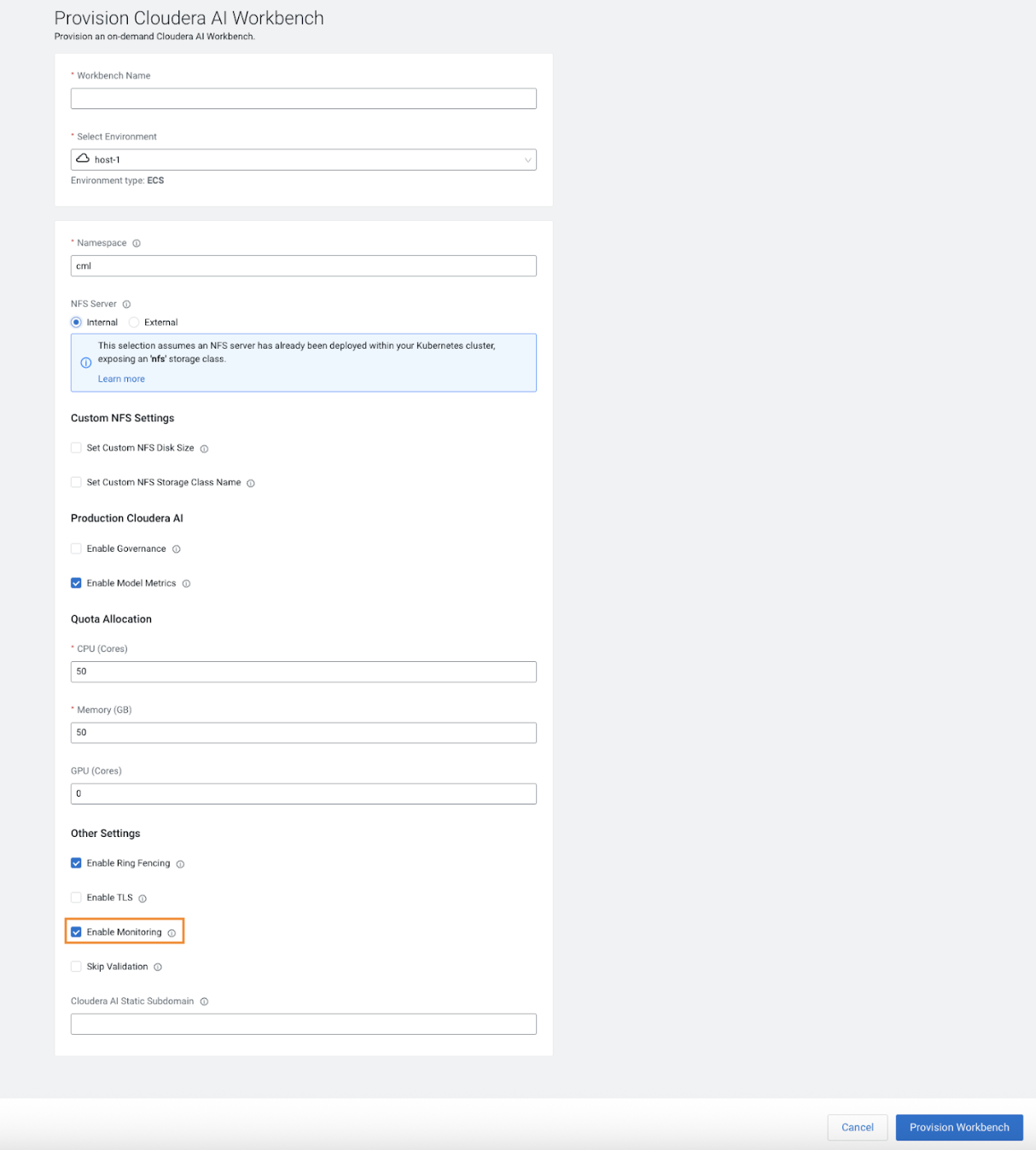The height and width of the screenshot is (1150, 1036).
Task: Tick the Enable TLS checkbox
Action: point(76,897)
